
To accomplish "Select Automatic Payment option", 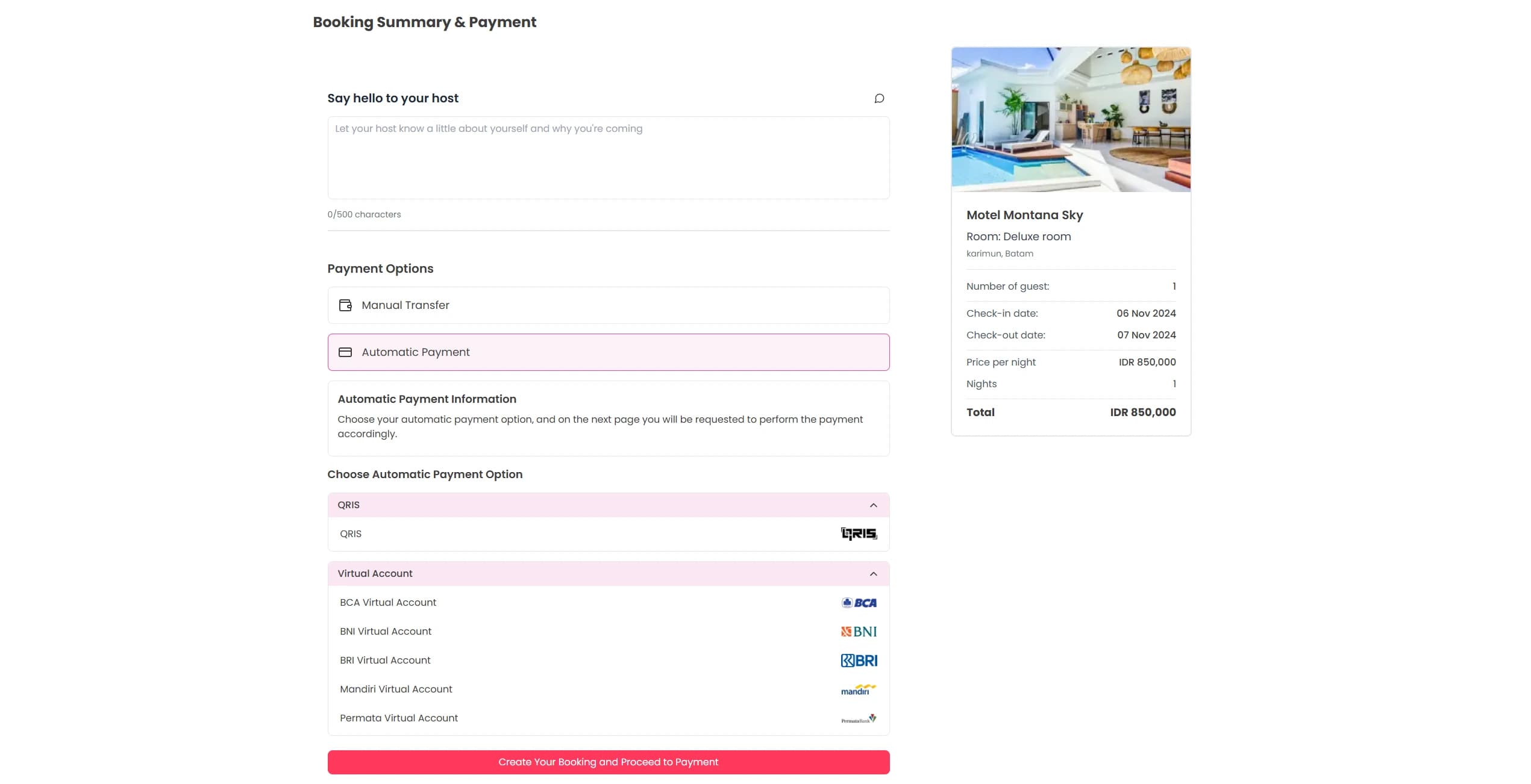I will [608, 352].
